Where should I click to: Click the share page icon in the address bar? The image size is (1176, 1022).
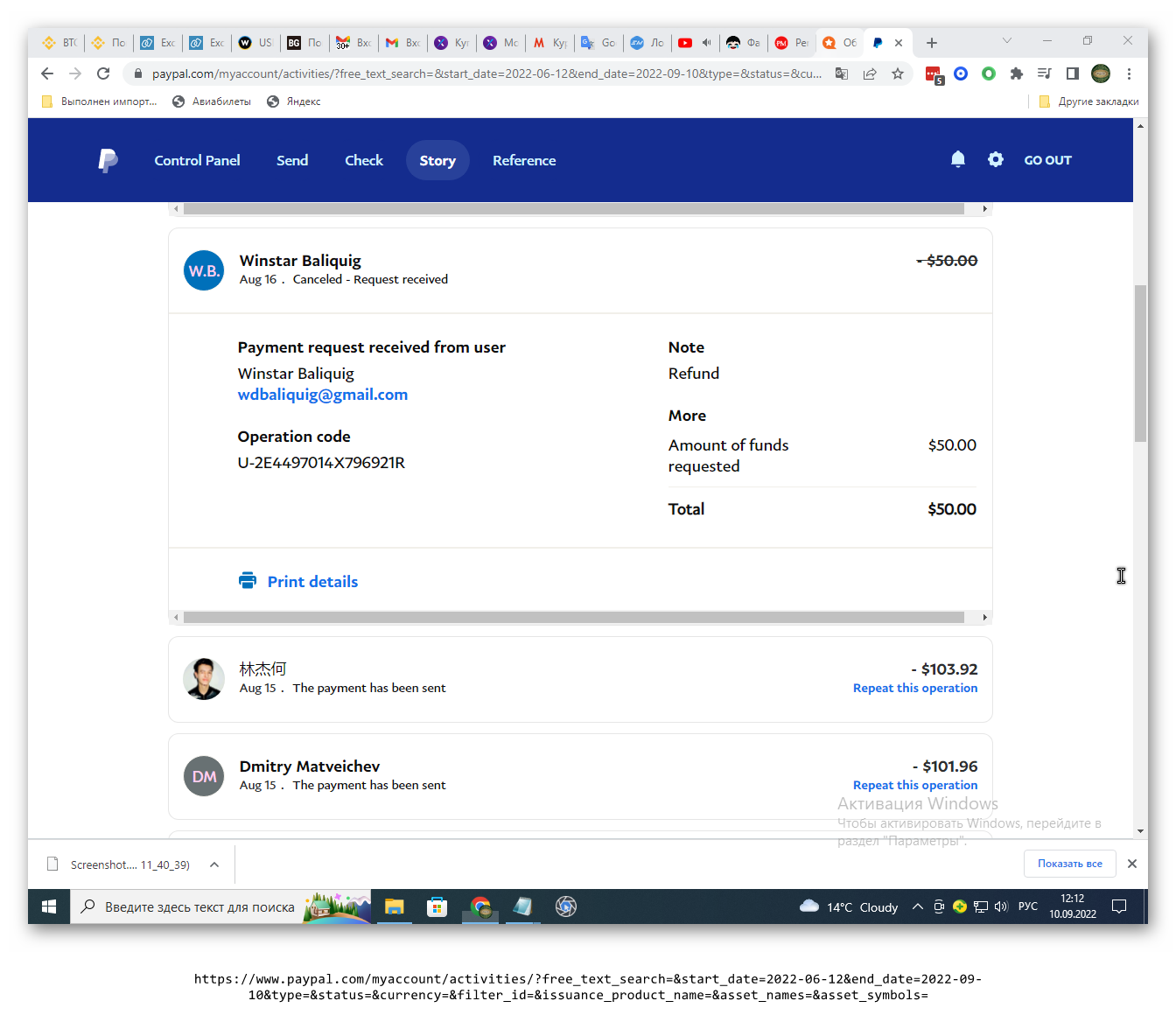click(870, 73)
